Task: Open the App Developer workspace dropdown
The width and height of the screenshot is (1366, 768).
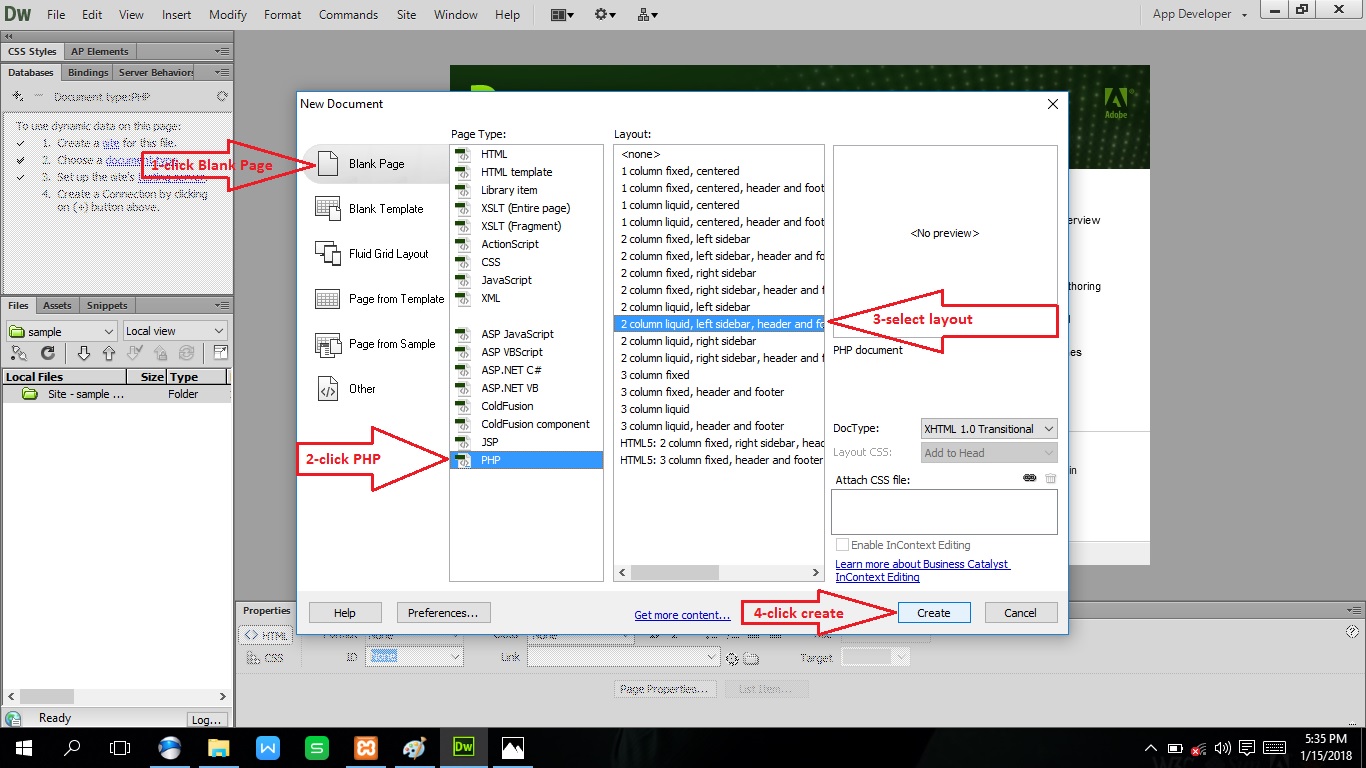Action: click(1200, 15)
